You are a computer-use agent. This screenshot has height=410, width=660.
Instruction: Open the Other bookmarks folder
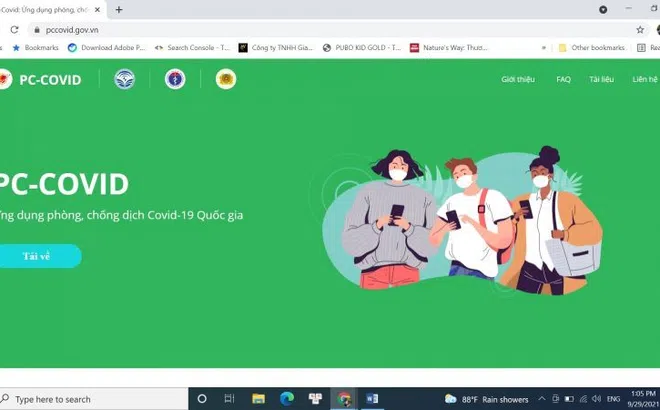click(592, 48)
